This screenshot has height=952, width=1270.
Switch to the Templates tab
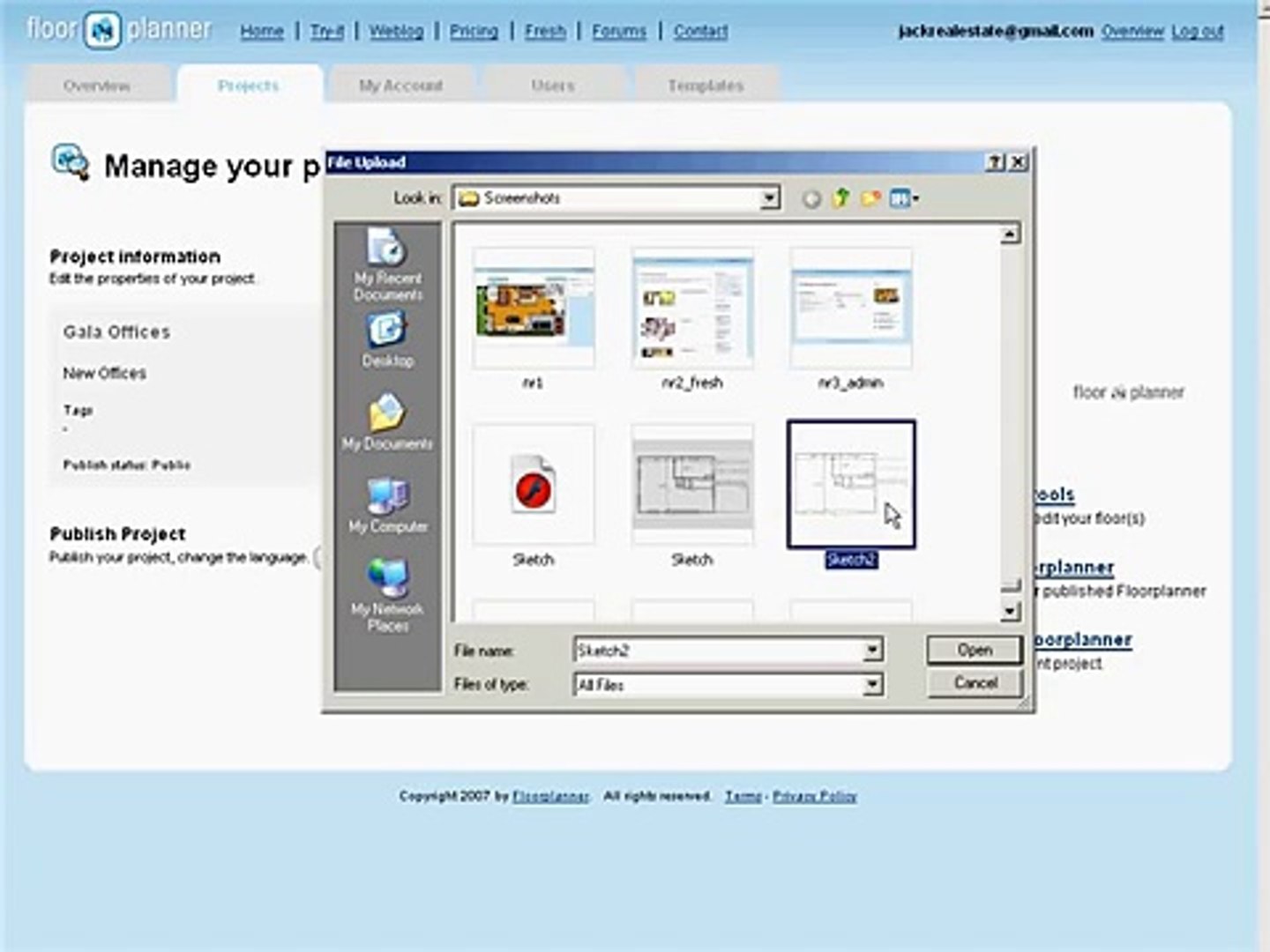706,86
